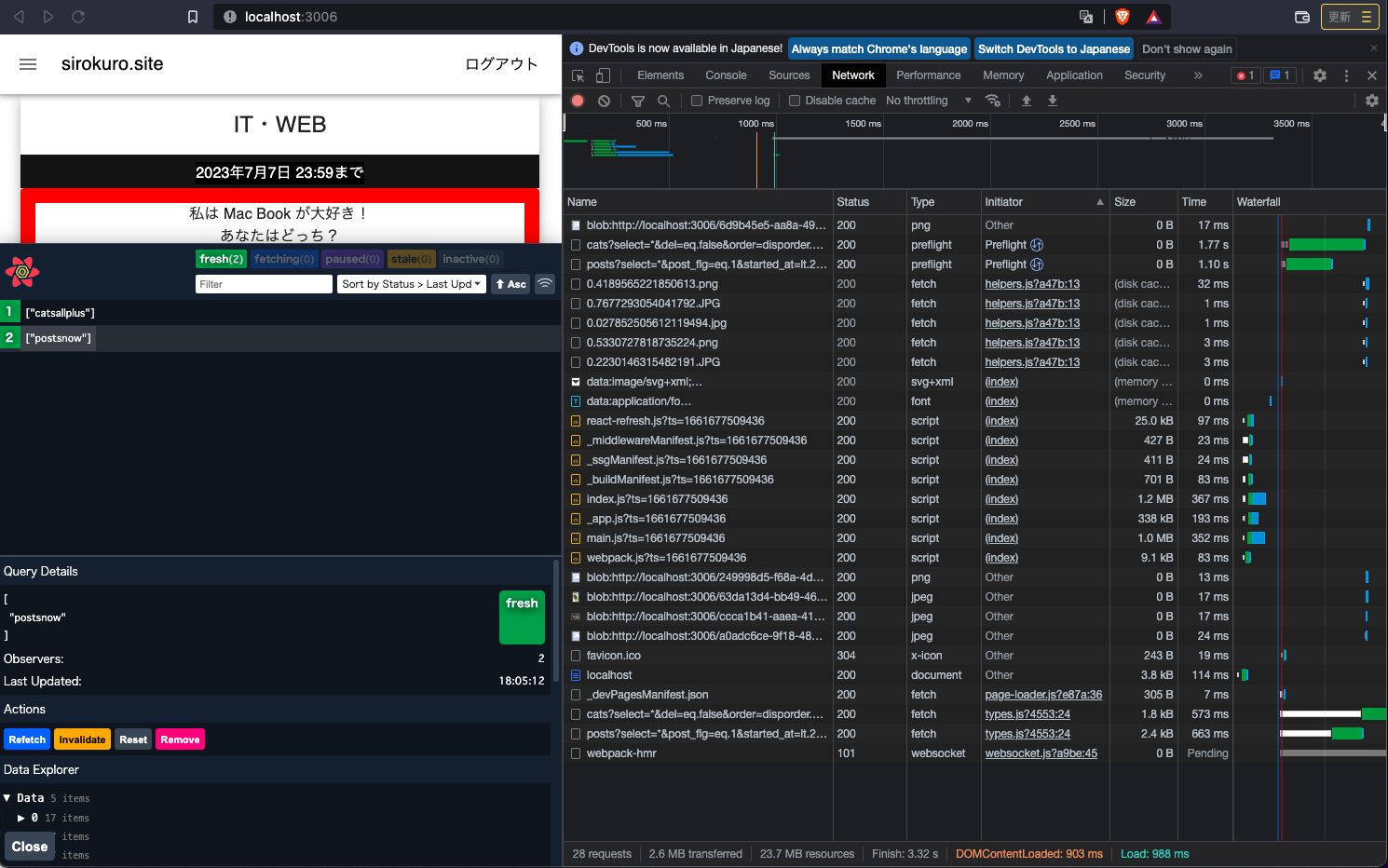Click the query Filter input field
The height and width of the screenshot is (868, 1388).
click(264, 284)
